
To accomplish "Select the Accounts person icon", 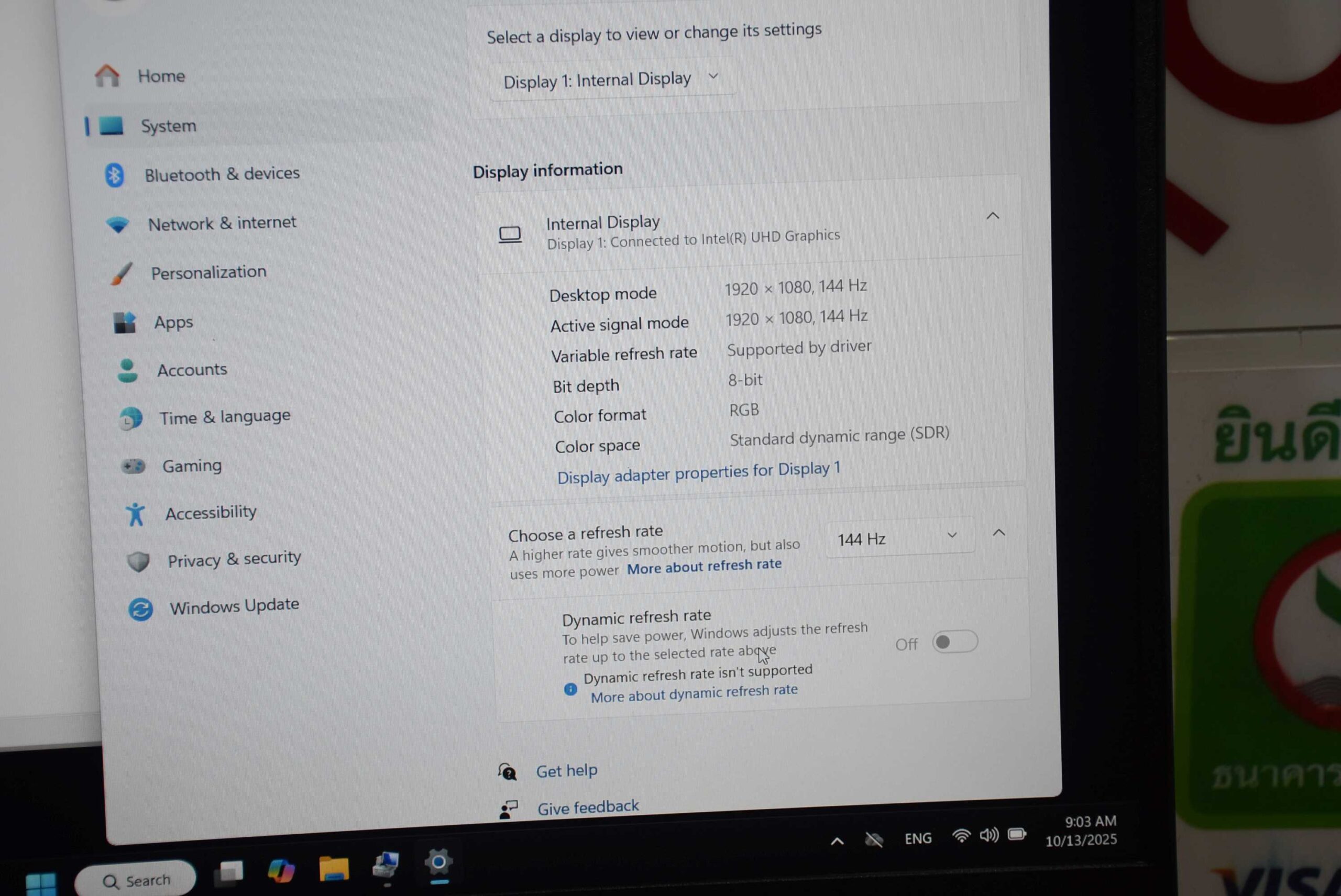I will (x=127, y=371).
